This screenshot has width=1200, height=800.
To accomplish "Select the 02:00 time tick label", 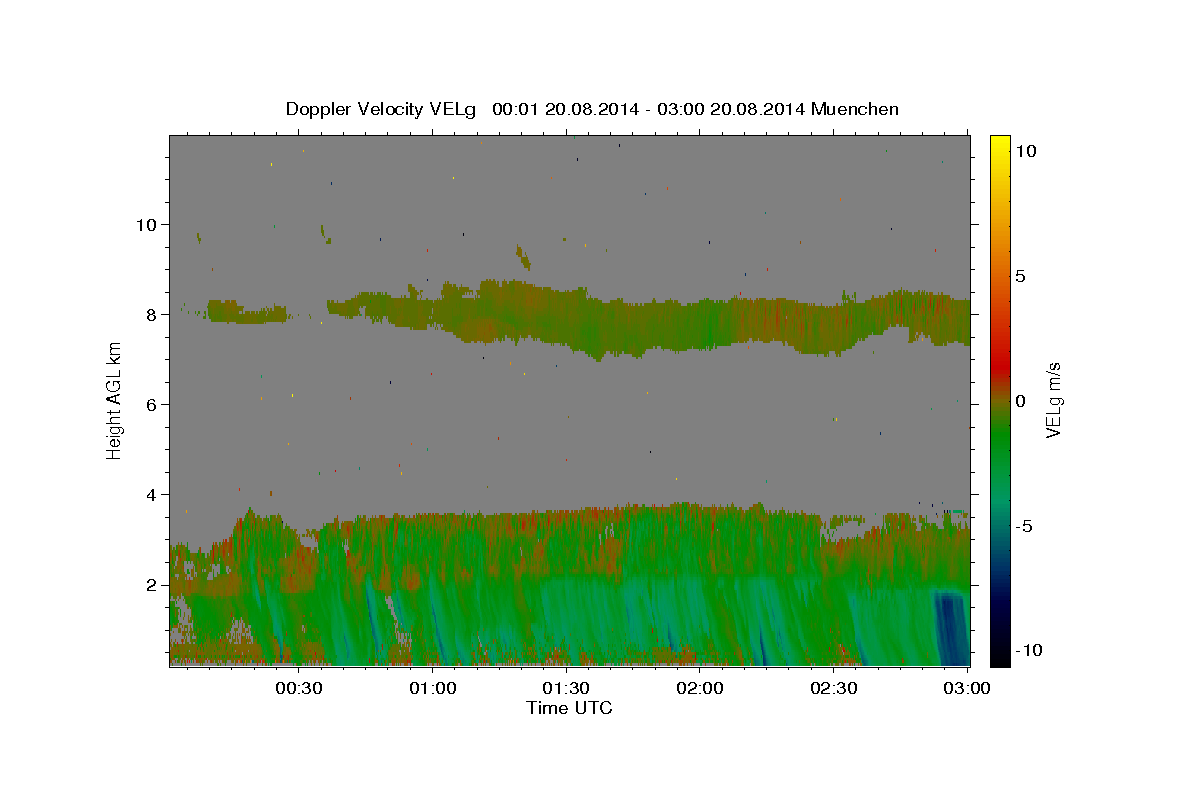I will coord(700,689).
